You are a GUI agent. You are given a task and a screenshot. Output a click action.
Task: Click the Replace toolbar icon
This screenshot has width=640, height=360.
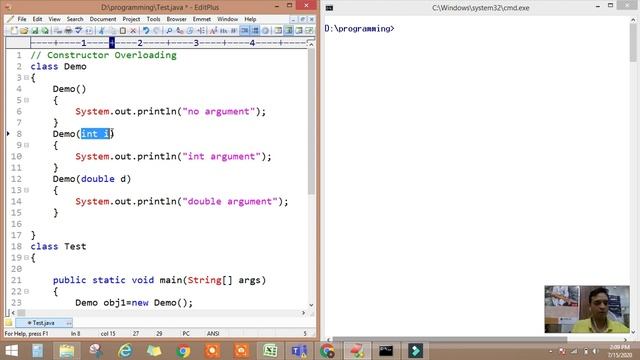click(x=180, y=31)
